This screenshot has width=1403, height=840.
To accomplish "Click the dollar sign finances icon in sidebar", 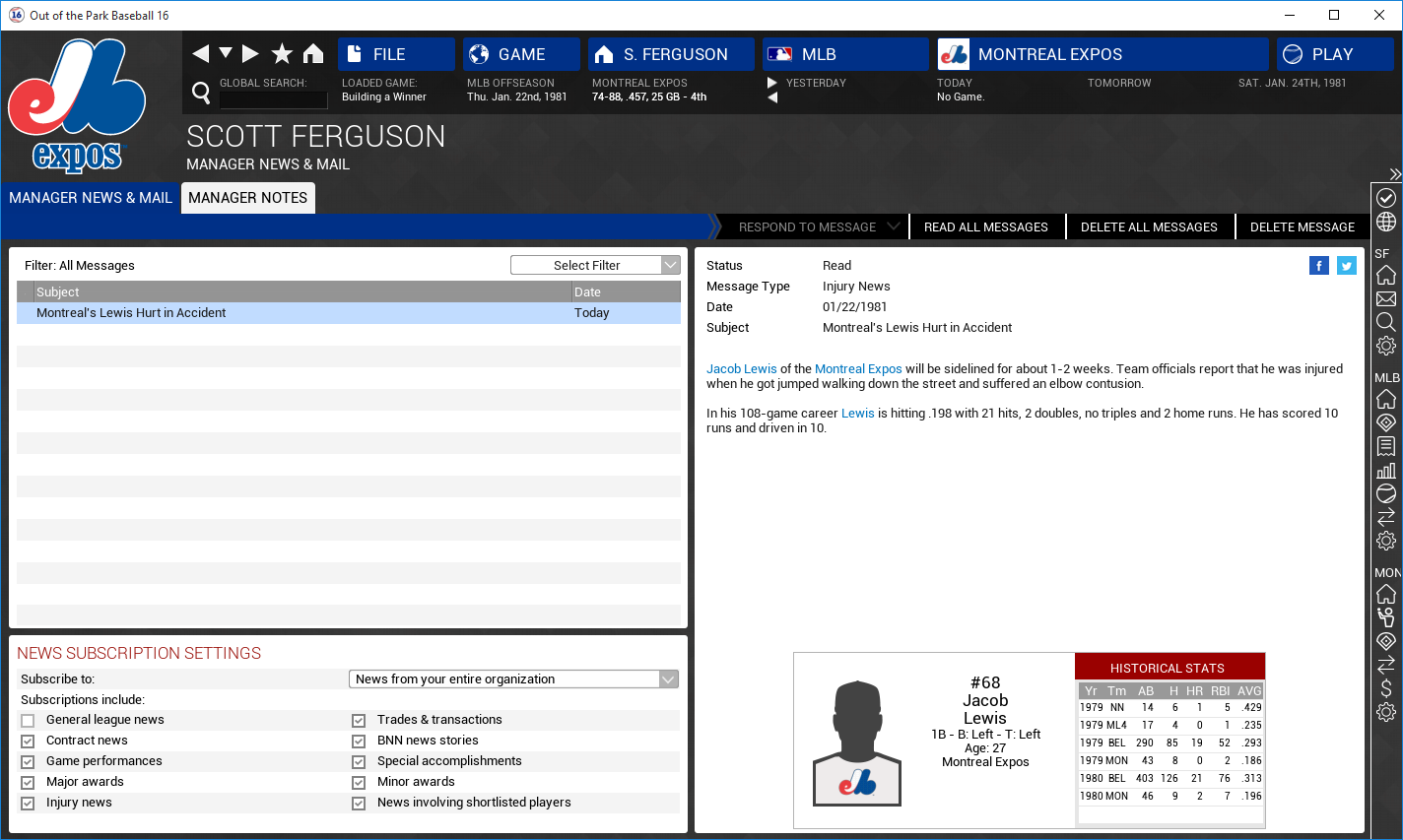I will (1386, 688).
